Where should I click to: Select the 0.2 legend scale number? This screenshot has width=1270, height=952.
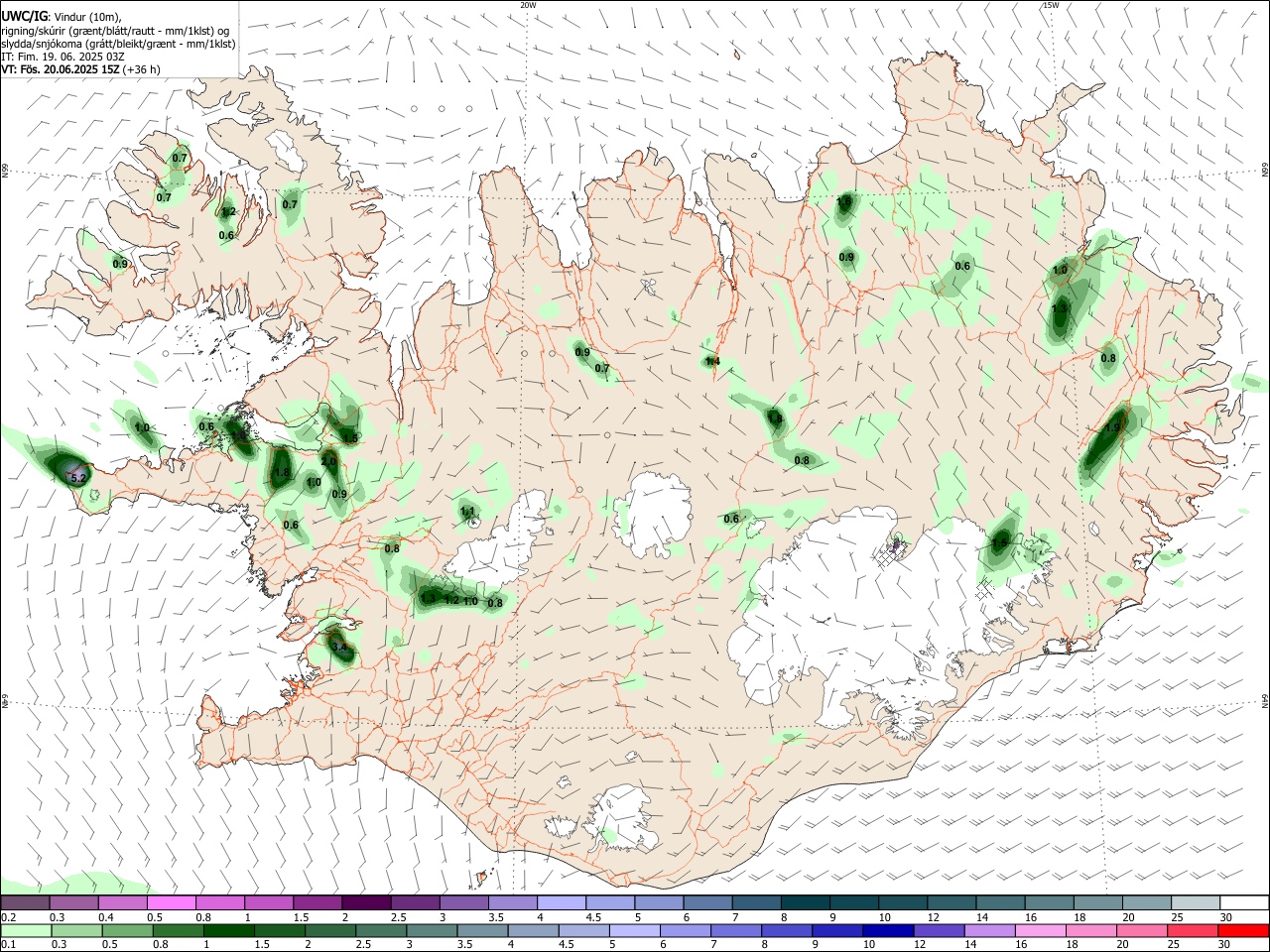(x=8, y=917)
